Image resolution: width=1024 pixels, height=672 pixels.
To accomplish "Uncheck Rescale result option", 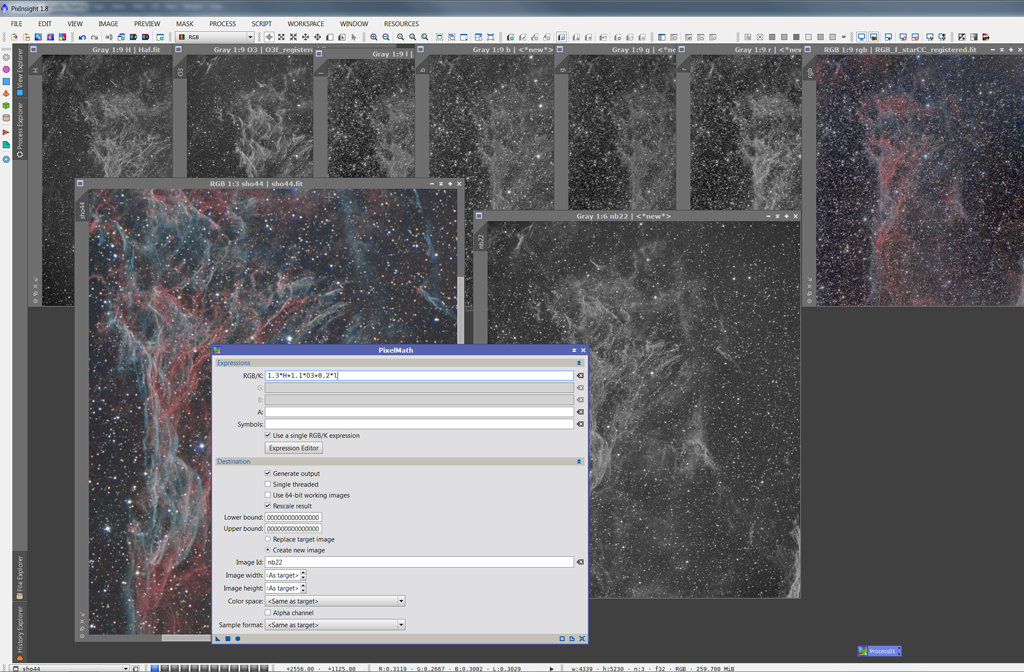I will click(x=268, y=505).
